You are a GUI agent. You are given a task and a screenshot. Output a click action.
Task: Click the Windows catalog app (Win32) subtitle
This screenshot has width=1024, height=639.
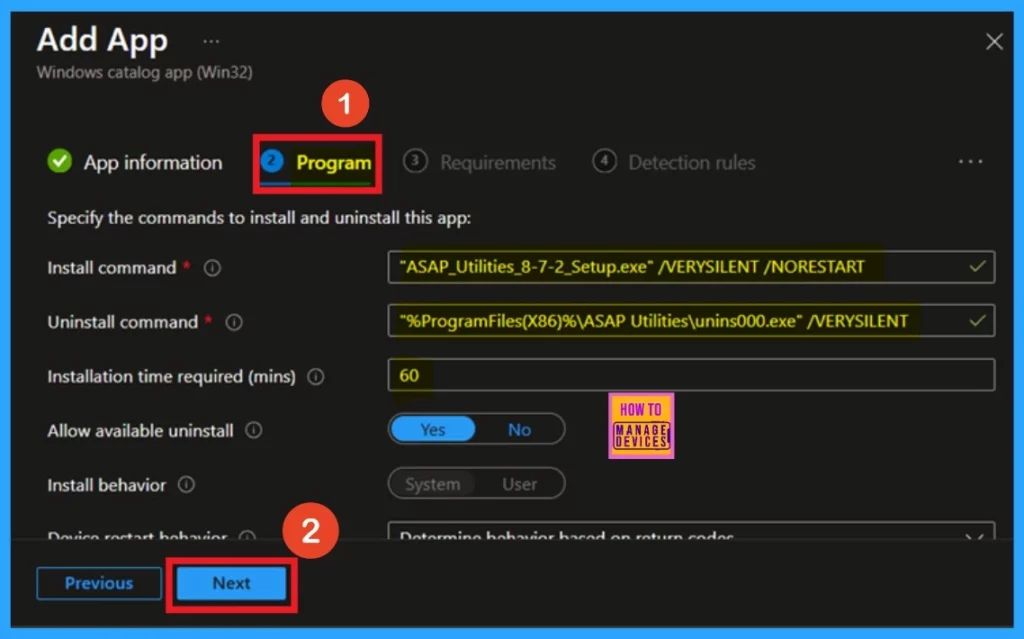point(144,72)
